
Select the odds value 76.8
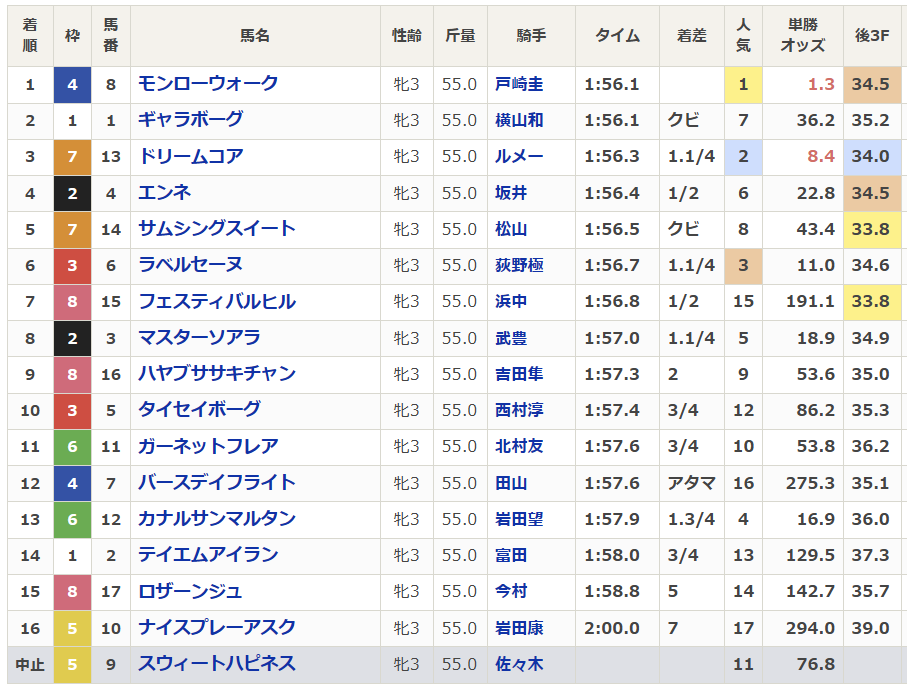coord(816,664)
